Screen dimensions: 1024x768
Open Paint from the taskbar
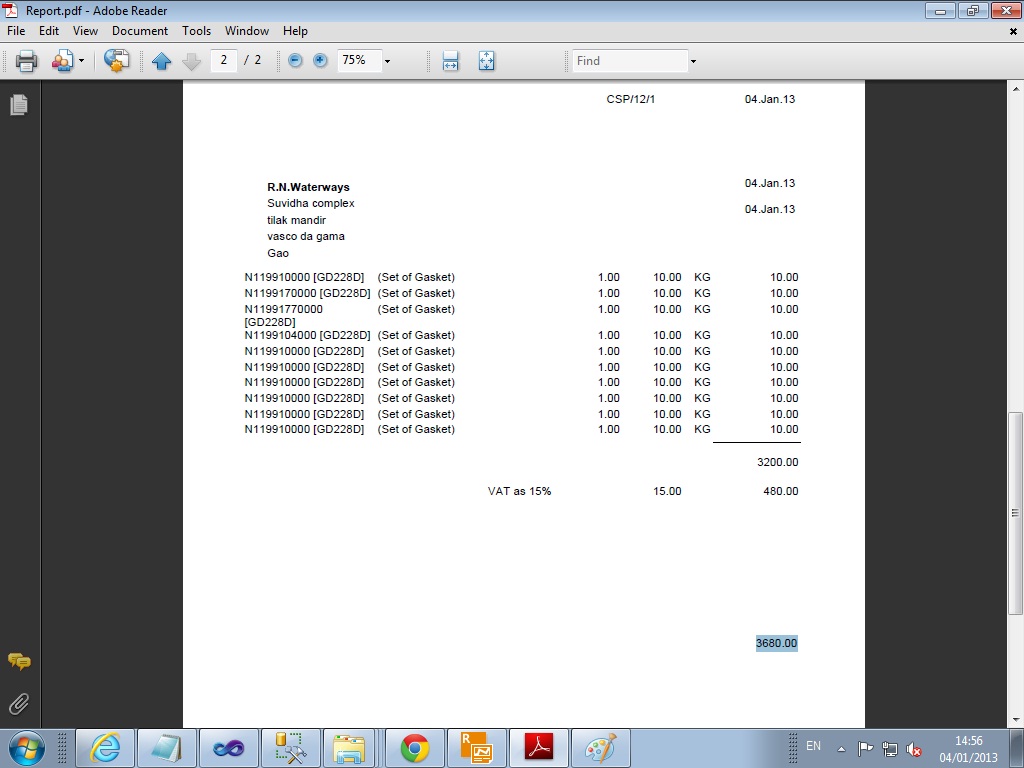601,748
